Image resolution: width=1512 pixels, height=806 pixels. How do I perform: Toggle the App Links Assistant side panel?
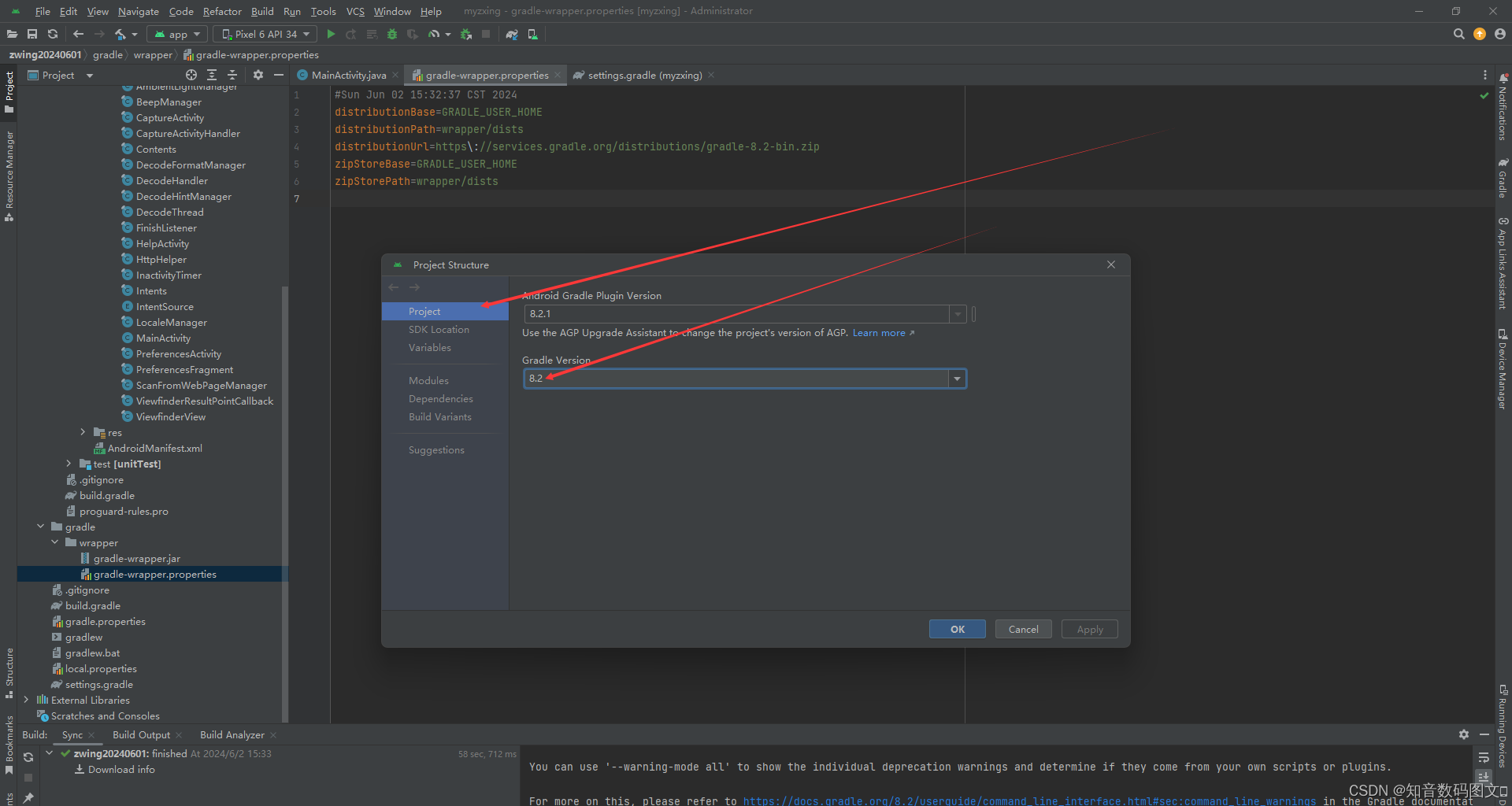coord(1503,264)
